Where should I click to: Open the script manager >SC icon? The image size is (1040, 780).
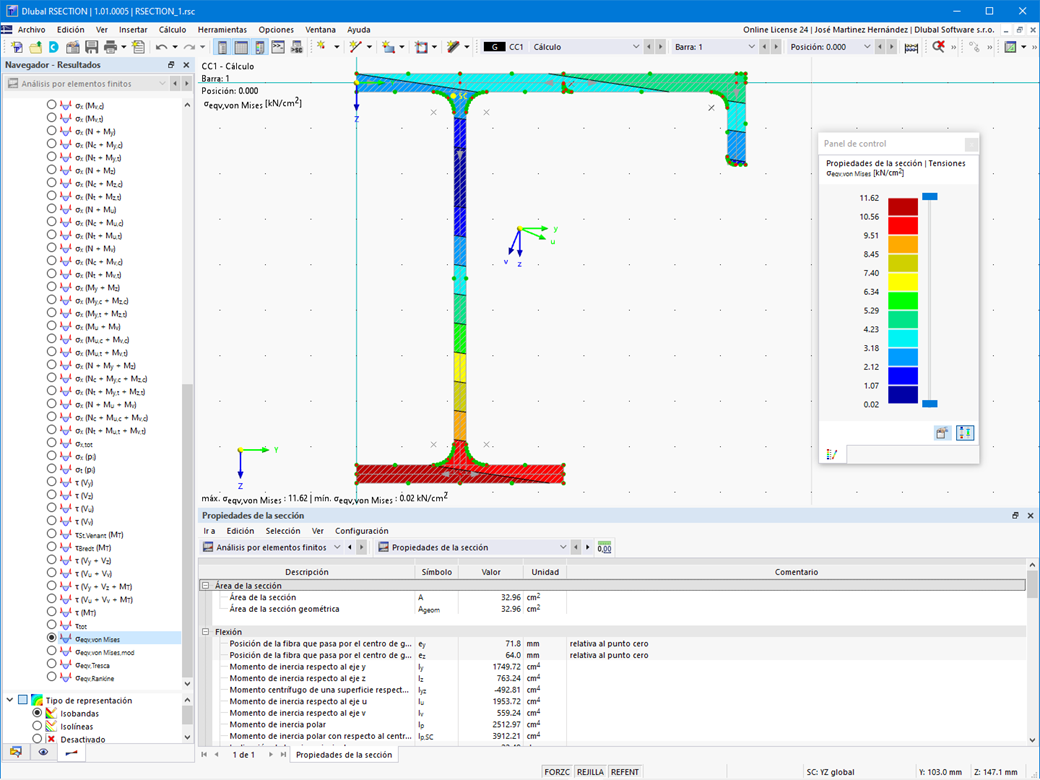296,47
